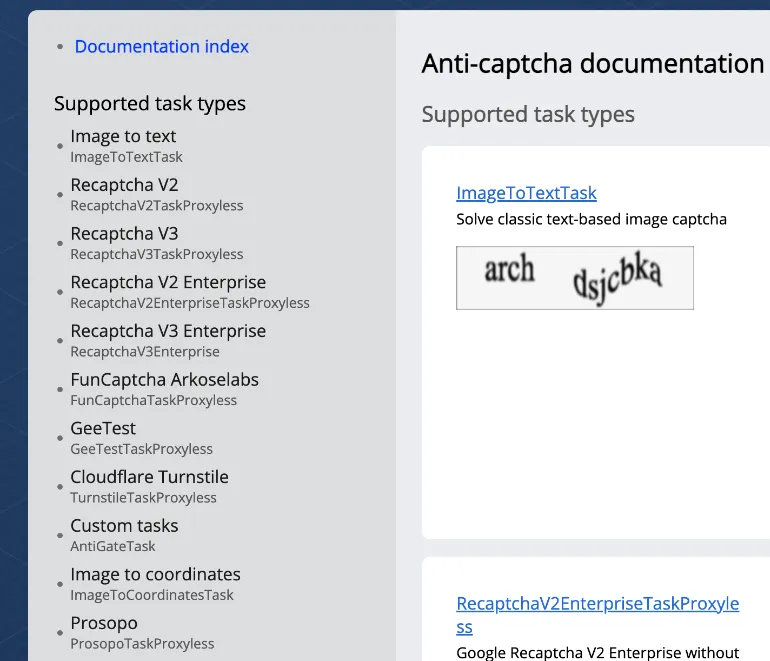This screenshot has height=661, width=770.
Task: Select RecaptchaV3Enterprise subtitle text
Action: (x=145, y=351)
